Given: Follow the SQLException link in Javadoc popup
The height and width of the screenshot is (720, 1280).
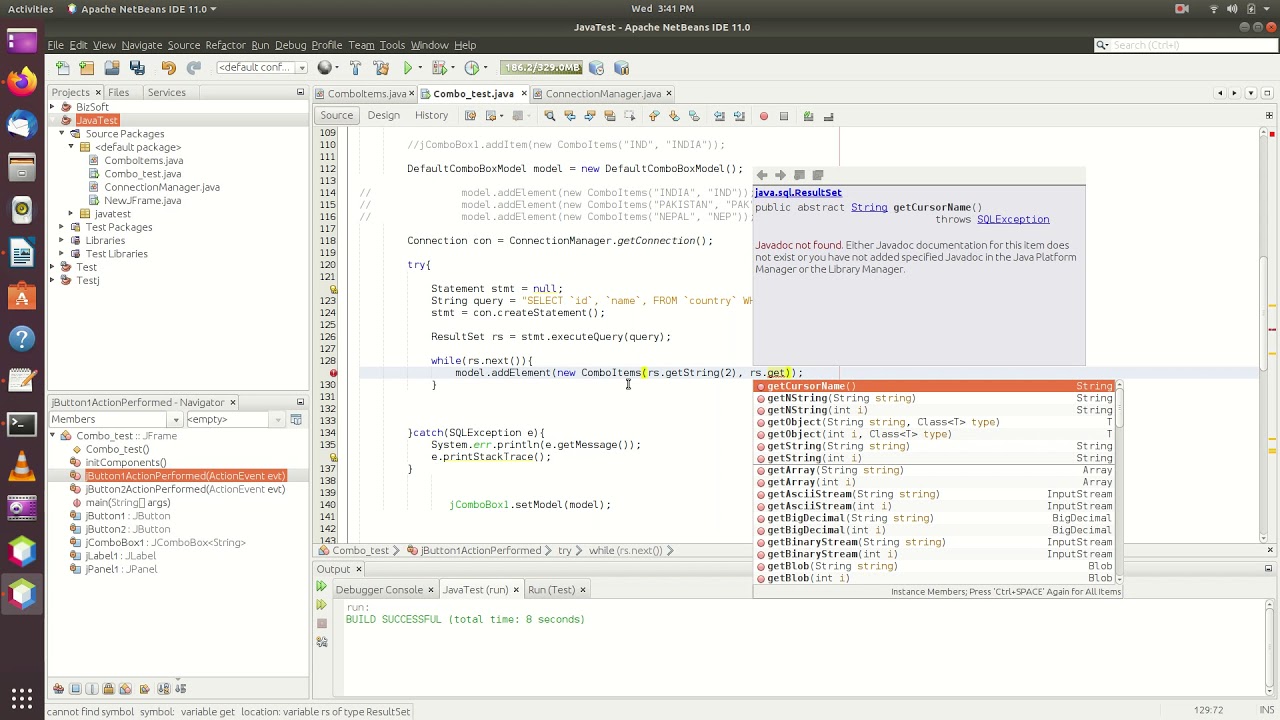Looking at the screenshot, I should click(1013, 219).
